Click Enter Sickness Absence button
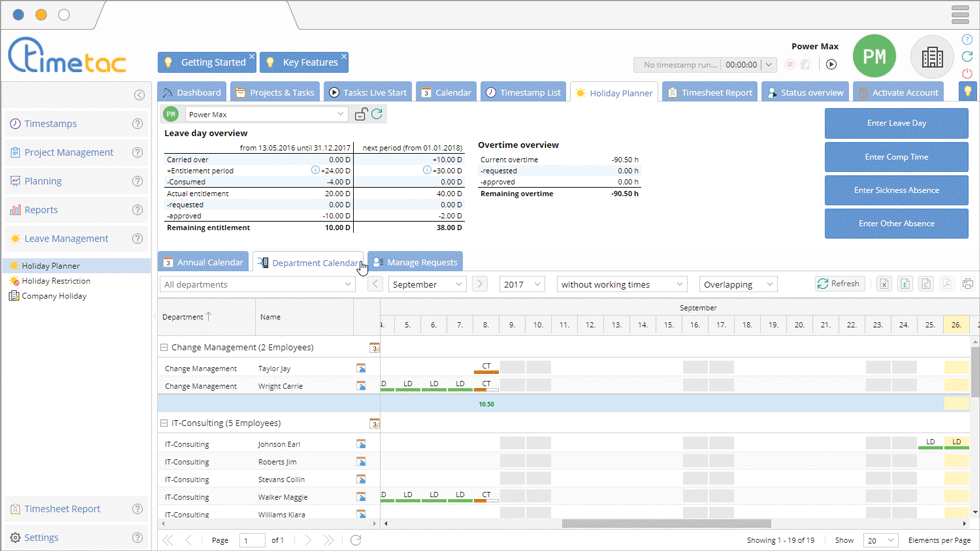The width and height of the screenshot is (980, 551). coord(896,190)
